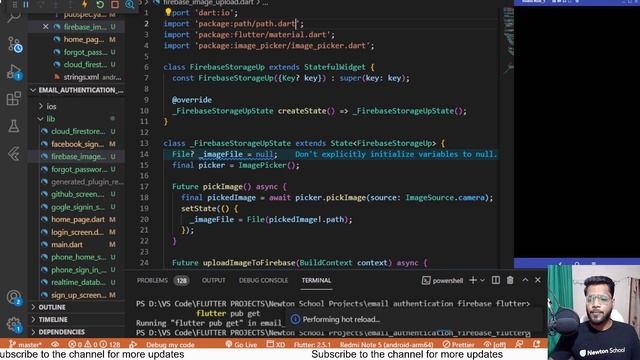This screenshot has width=640, height=360.
Task: Open generated_plugin_re... file
Action: pyautogui.click(x=77, y=182)
